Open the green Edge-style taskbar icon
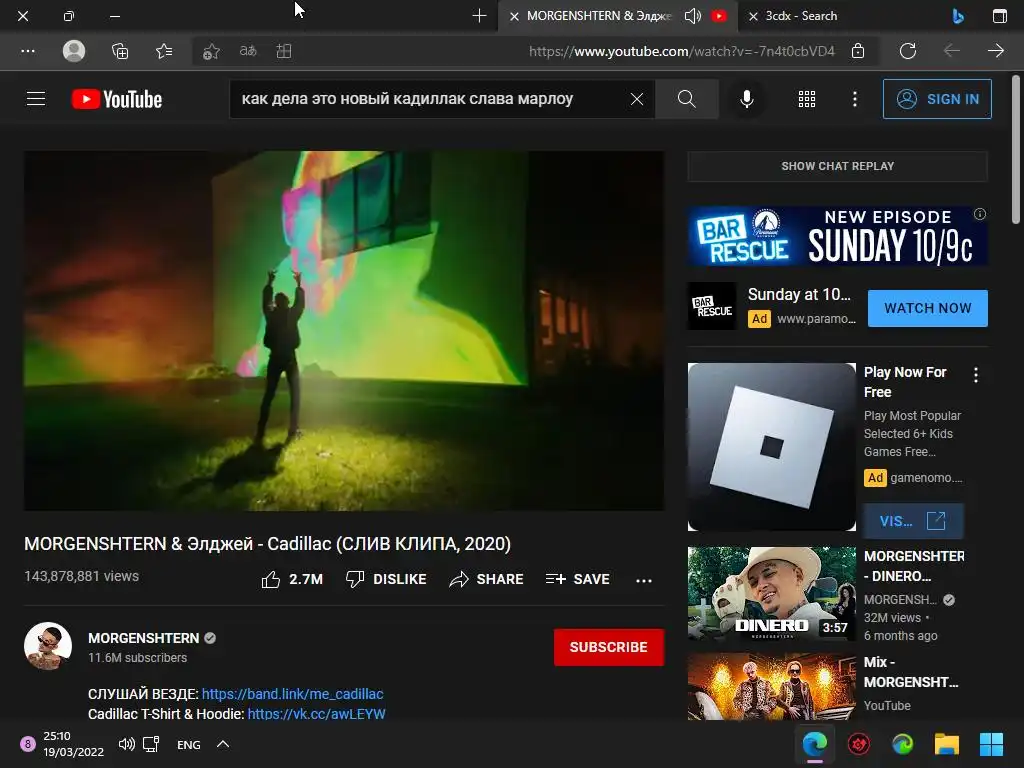 [903, 744]
